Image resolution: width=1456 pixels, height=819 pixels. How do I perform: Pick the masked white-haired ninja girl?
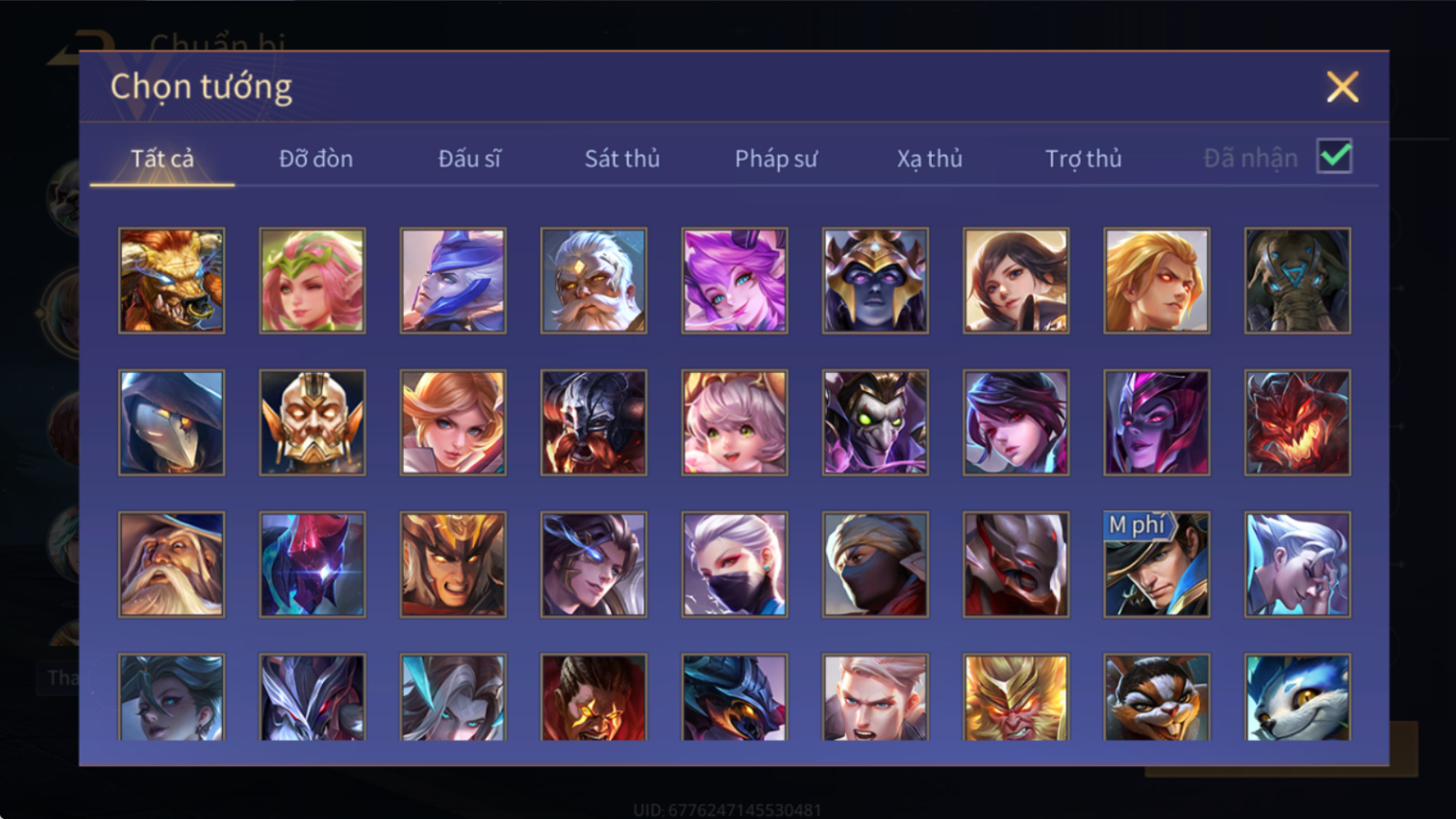tap(735, 564)
